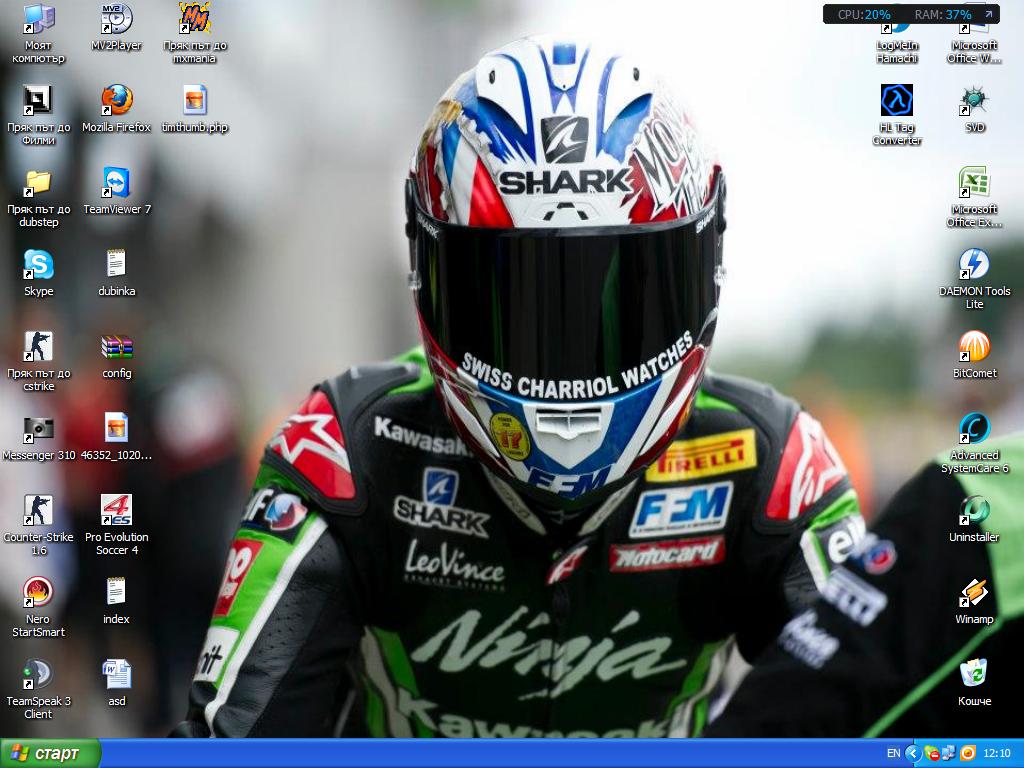Select the Skype desktop icon

tap(38, 265)
